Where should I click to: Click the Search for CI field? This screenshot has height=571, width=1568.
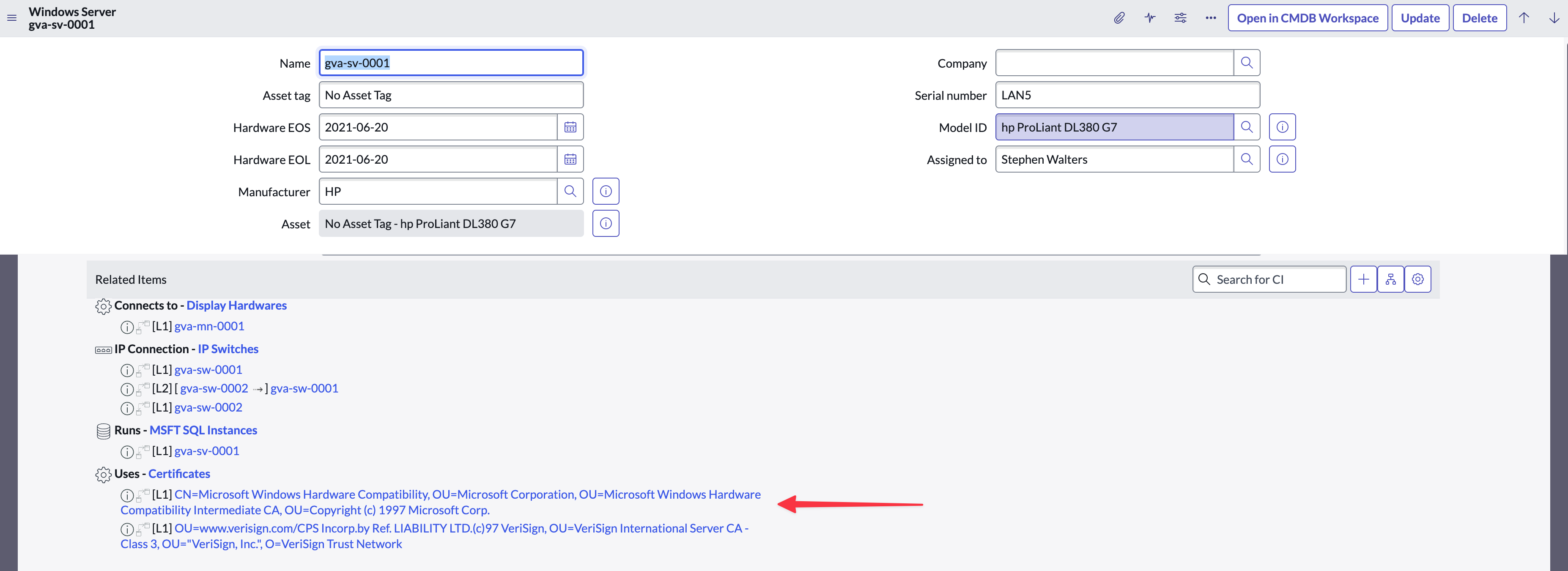[x=1269, y=280]
